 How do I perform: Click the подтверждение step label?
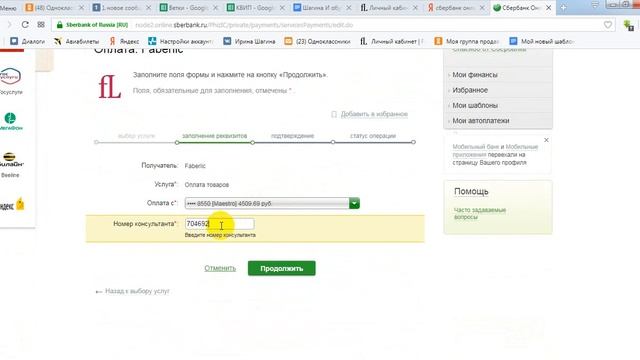292,136
